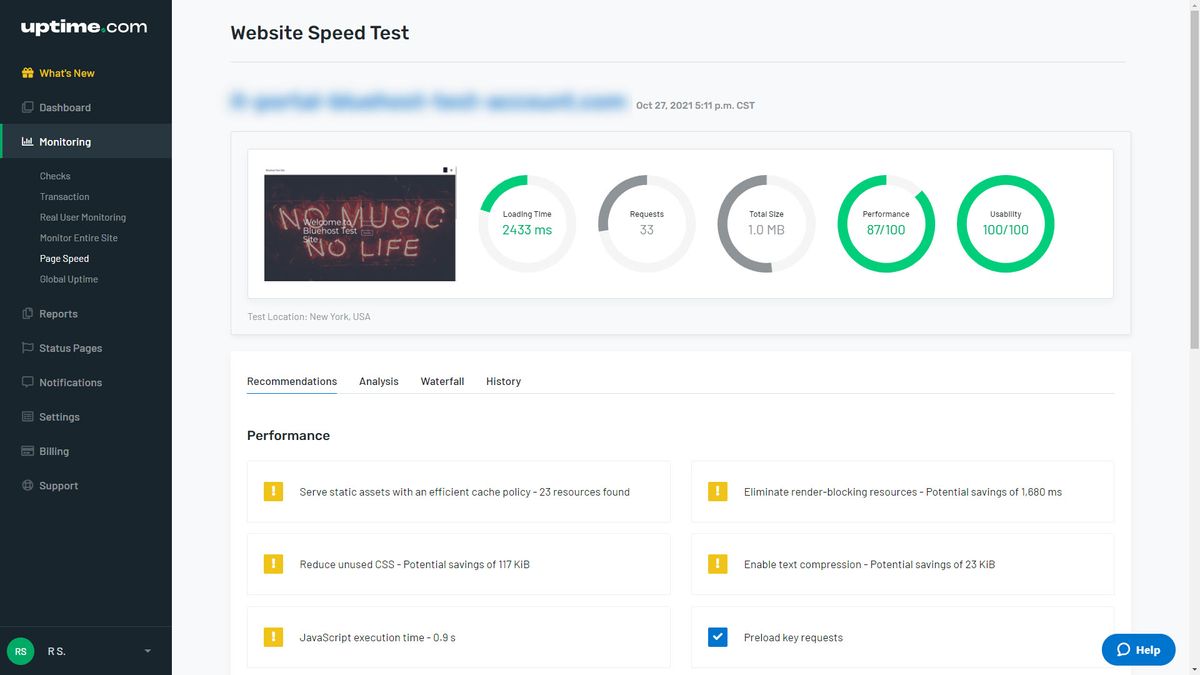Open the Billing section

52,451
